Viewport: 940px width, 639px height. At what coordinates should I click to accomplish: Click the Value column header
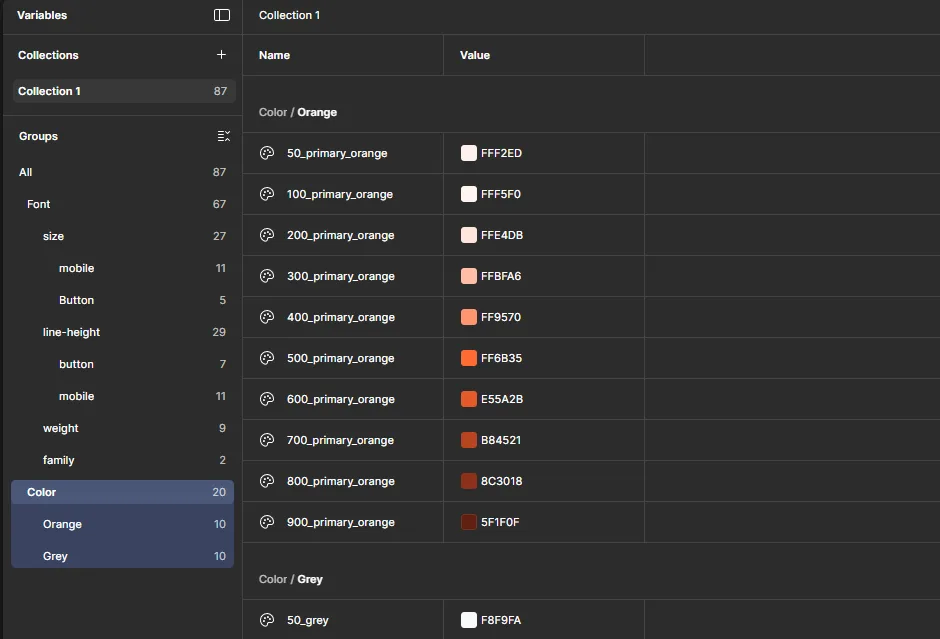474,55
